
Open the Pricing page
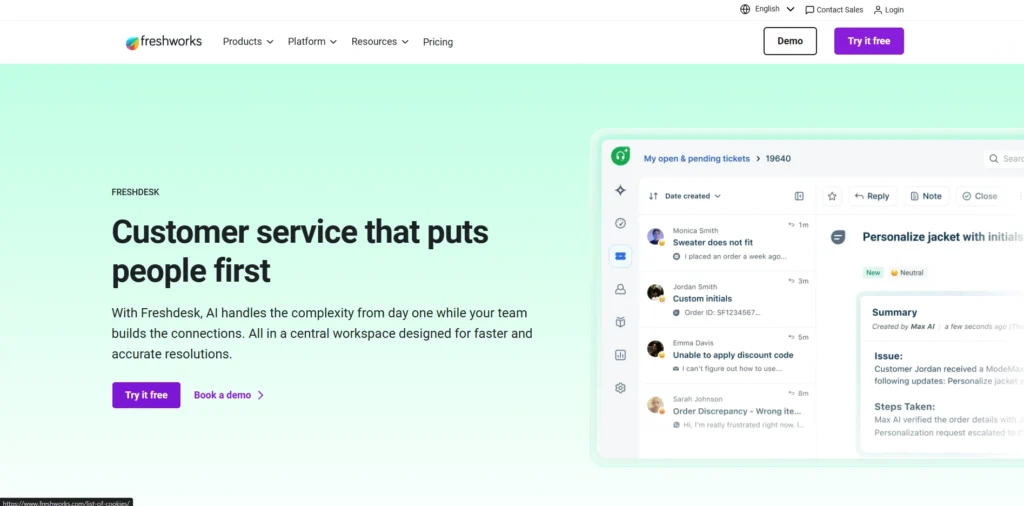[x=438, y=42]
